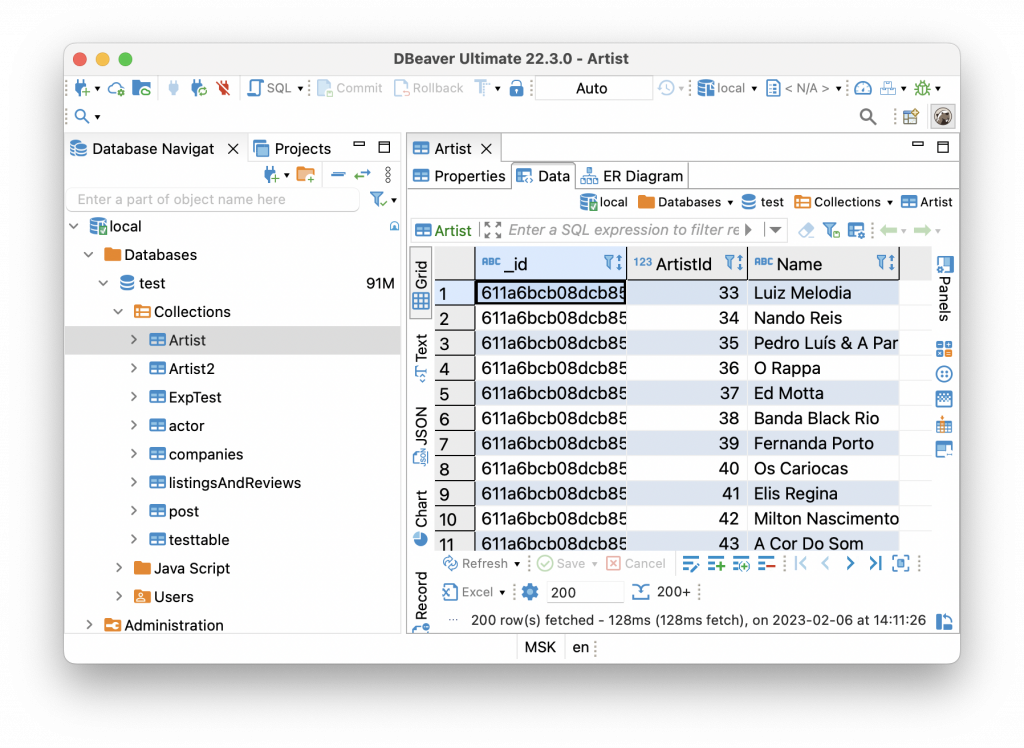Click the Collections breadcrumb
The height and width of the screenshot is (748, 1024).
click(843, 203)
